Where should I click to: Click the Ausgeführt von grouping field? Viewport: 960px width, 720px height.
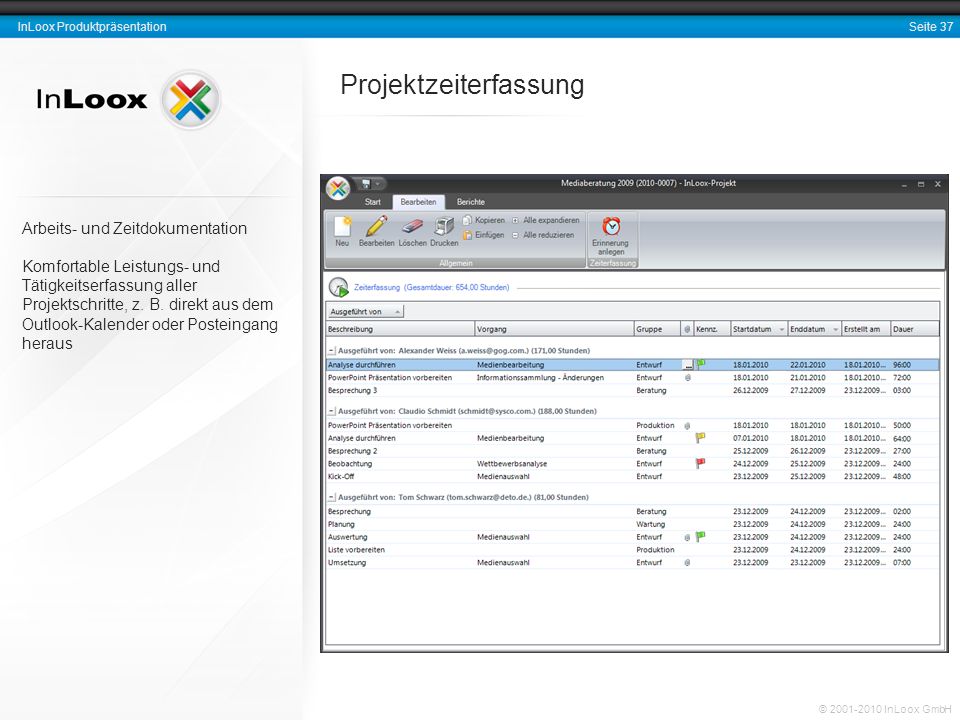pos(366,312)
